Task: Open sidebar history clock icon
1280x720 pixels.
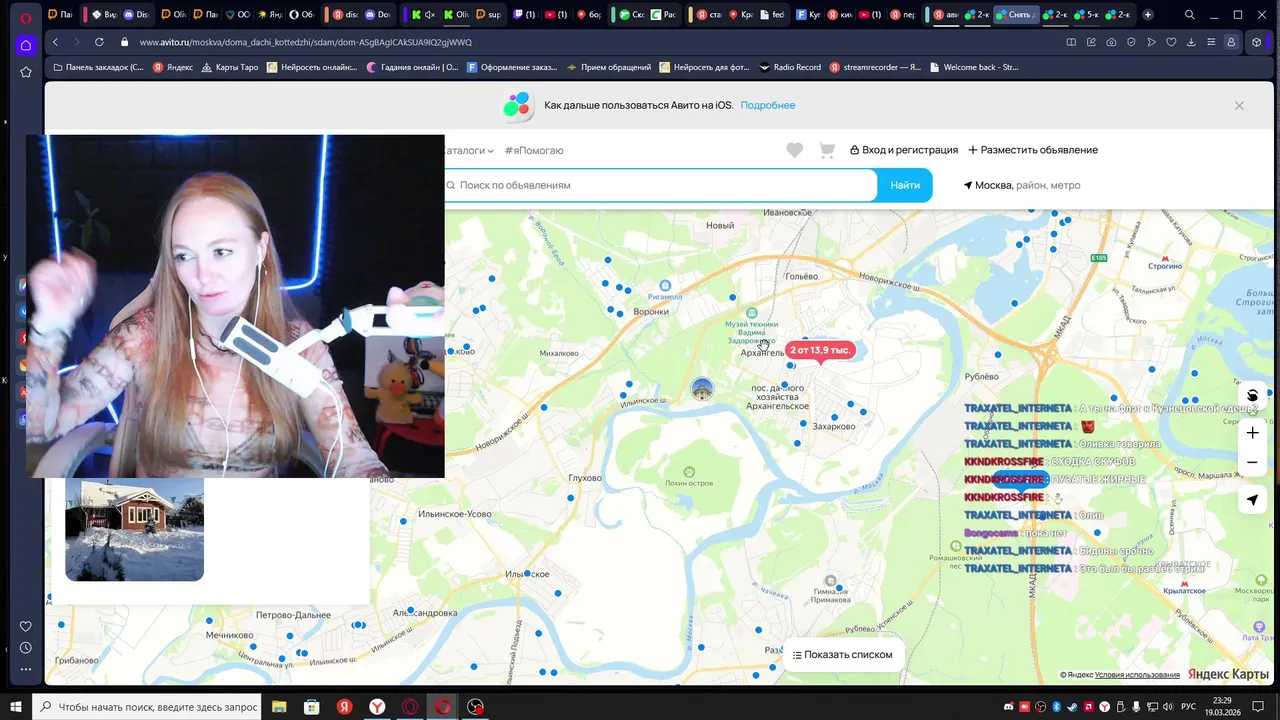Action: [x=26, y=648]
